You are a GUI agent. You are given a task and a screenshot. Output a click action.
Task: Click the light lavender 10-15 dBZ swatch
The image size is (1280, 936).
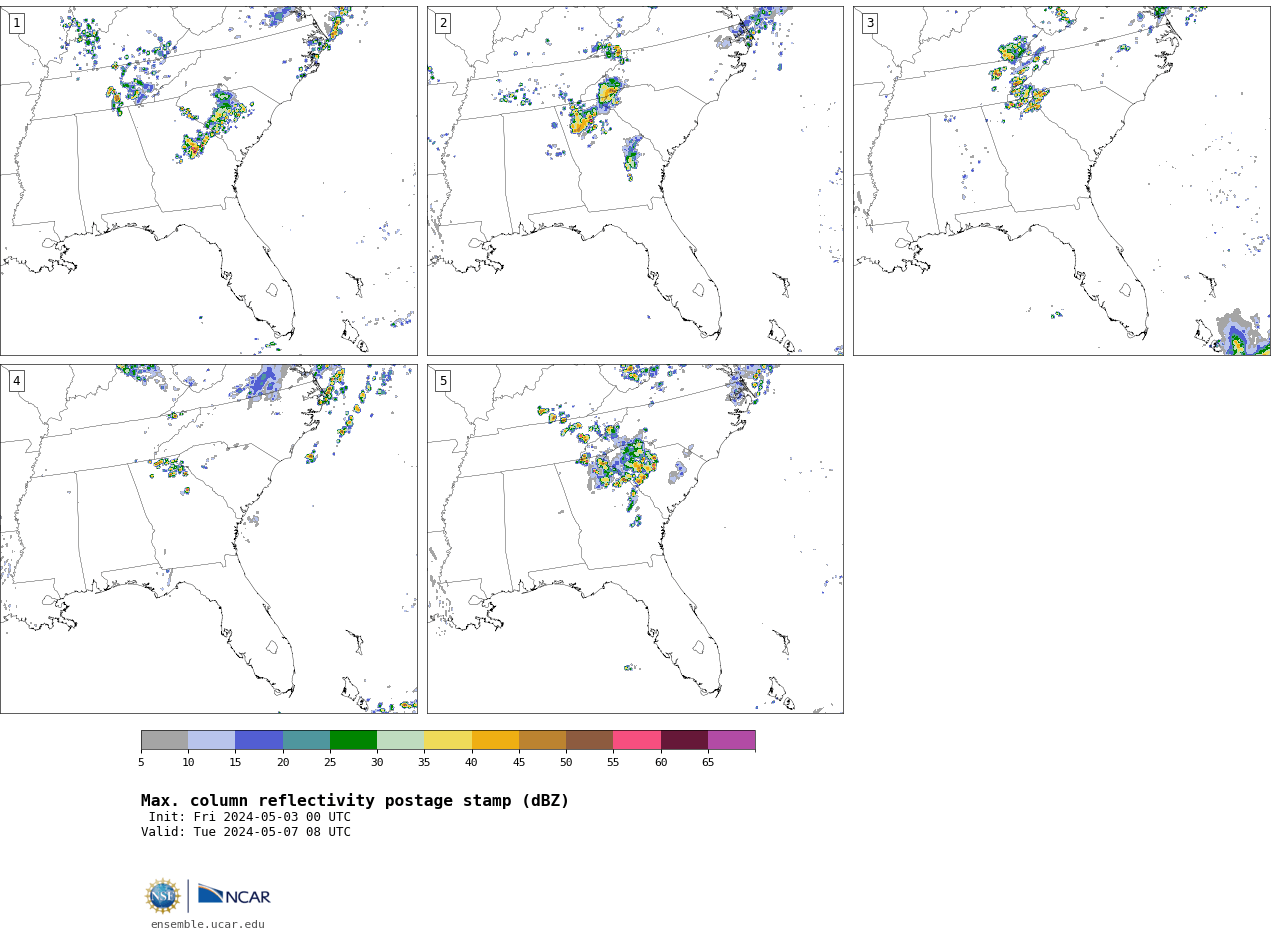tap(212, 740)
